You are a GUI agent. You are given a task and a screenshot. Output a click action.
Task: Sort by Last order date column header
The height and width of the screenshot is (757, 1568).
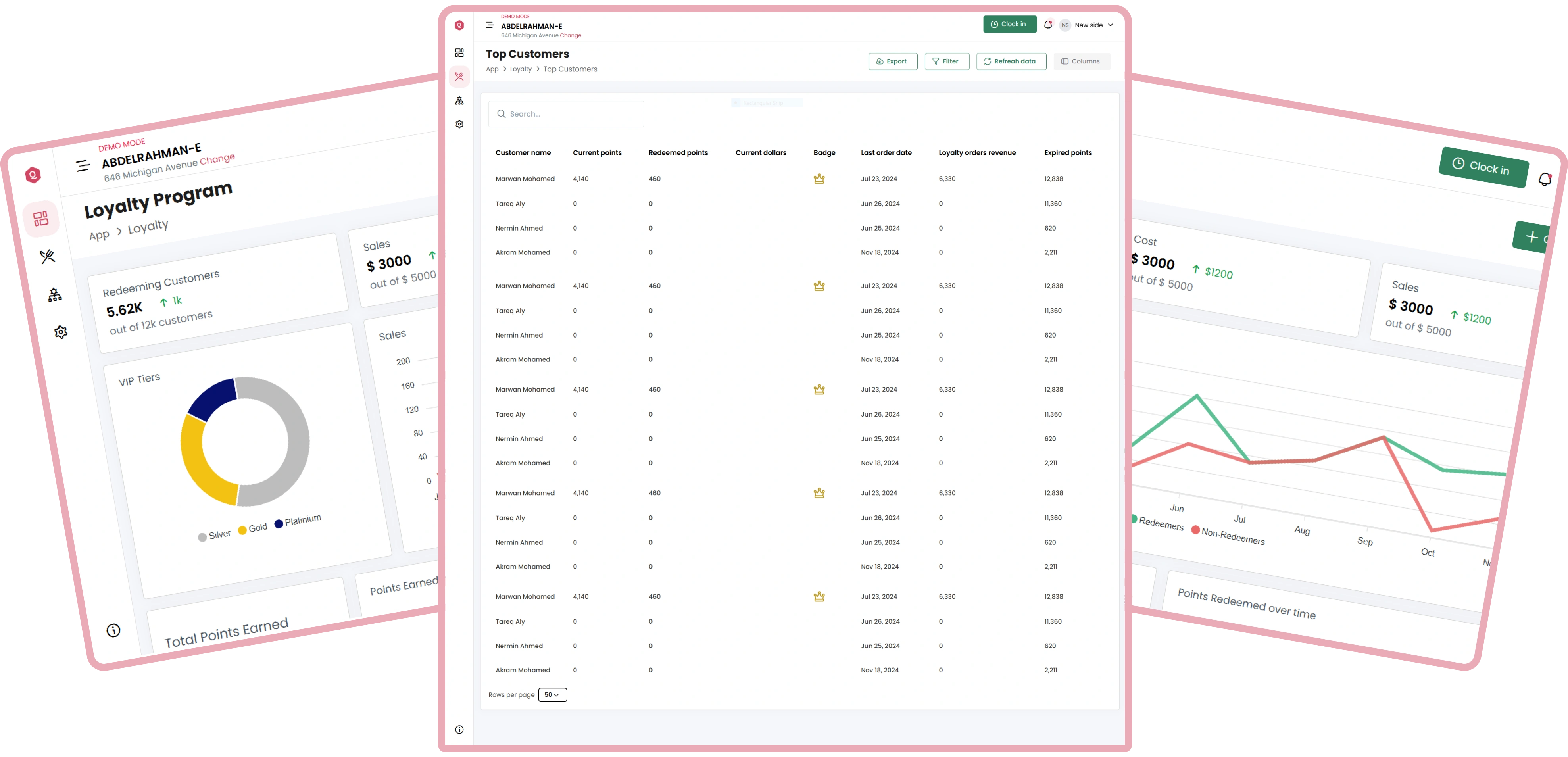(886, 153)
